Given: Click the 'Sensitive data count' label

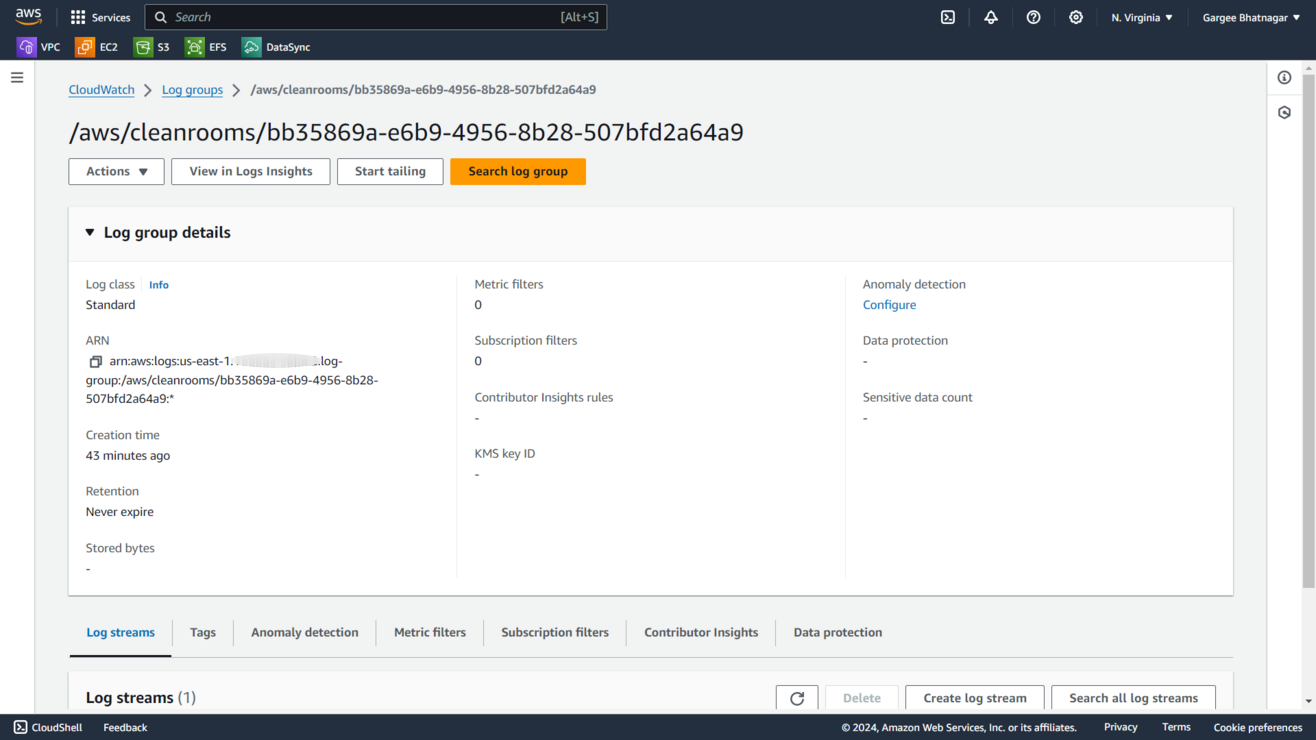Looking at the screenshot, I should pos(917,397).
